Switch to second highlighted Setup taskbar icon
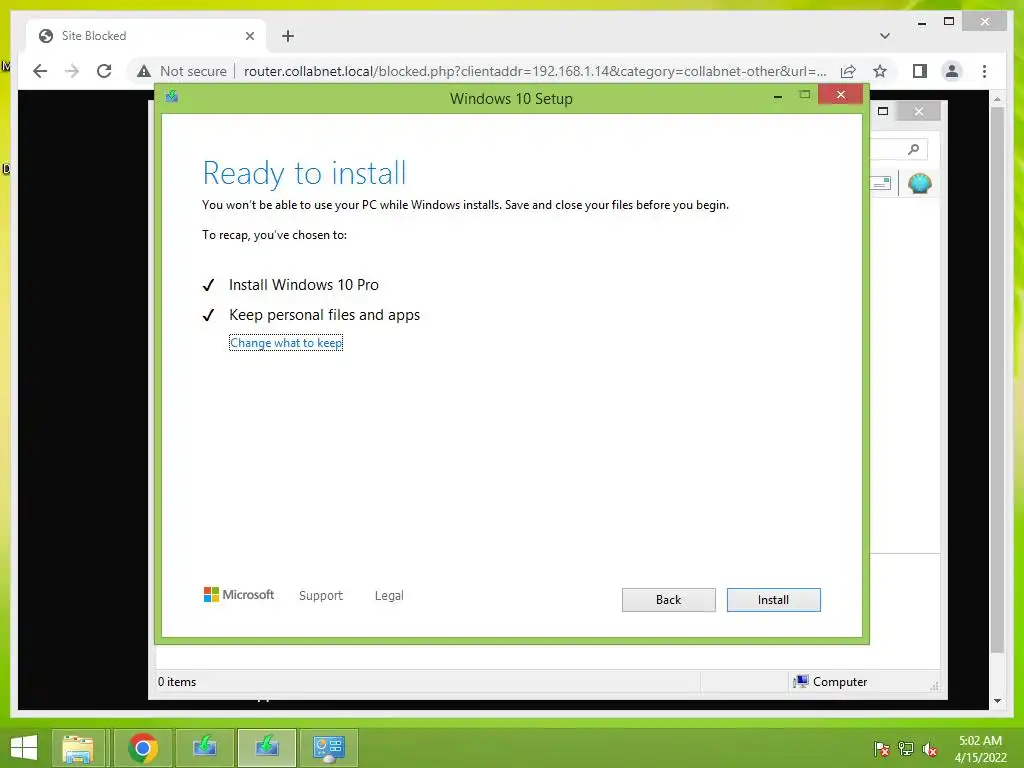Viewport: 1024px width, 768px height. pos(267,748)
